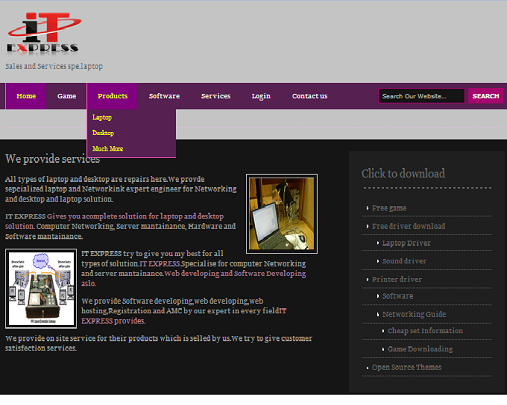Open the Game menu item

67,96
